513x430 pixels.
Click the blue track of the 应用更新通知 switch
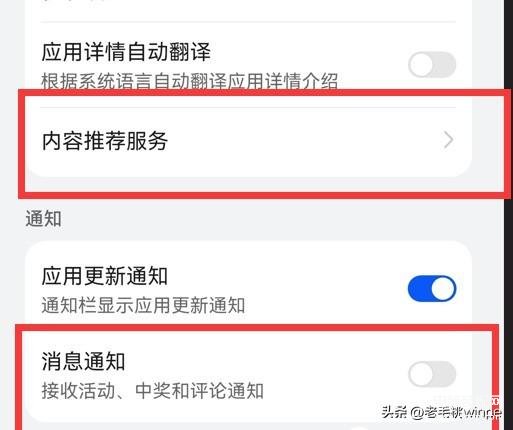(x=419, y=288)
